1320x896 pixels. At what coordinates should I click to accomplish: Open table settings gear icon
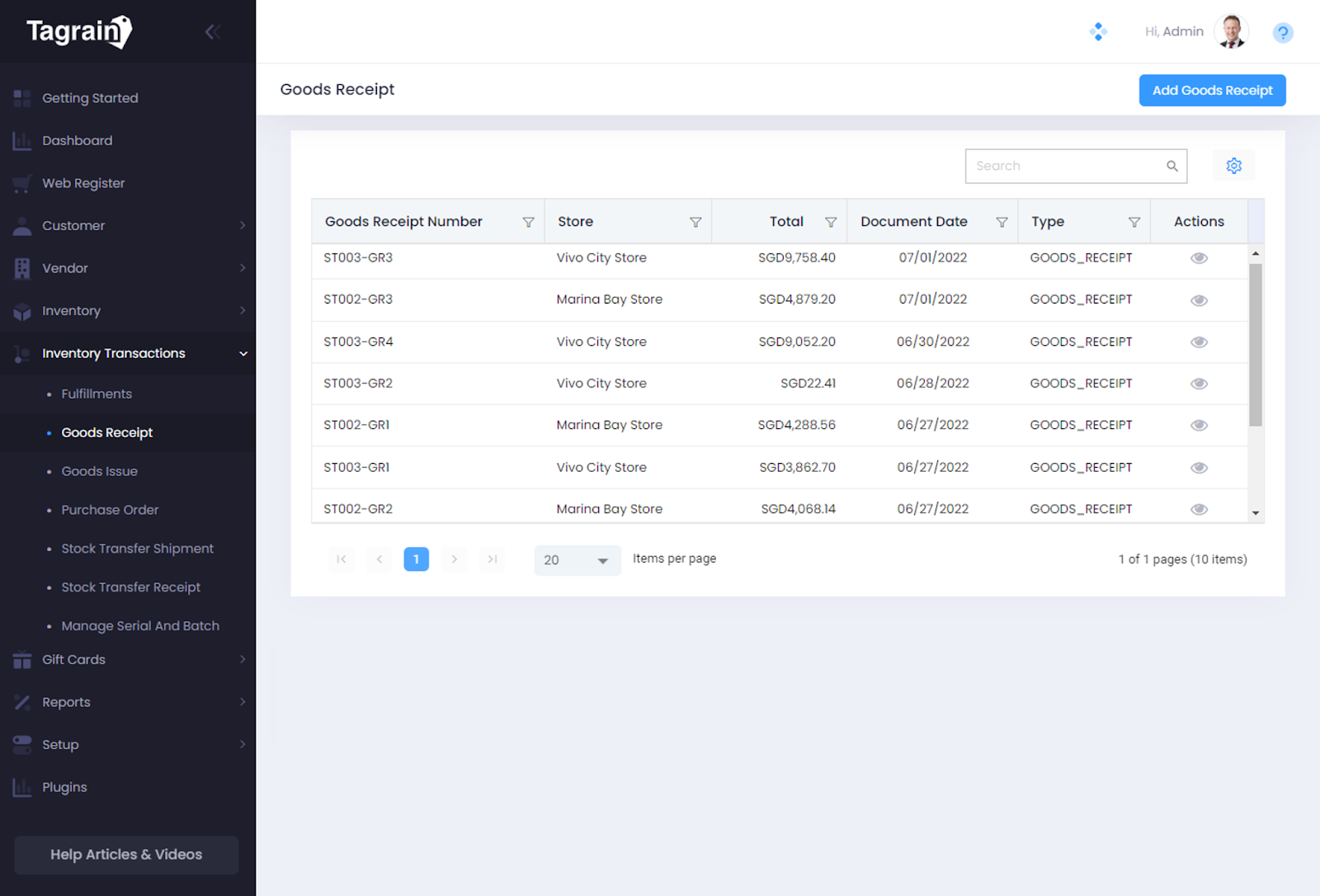click(1233, 166)
